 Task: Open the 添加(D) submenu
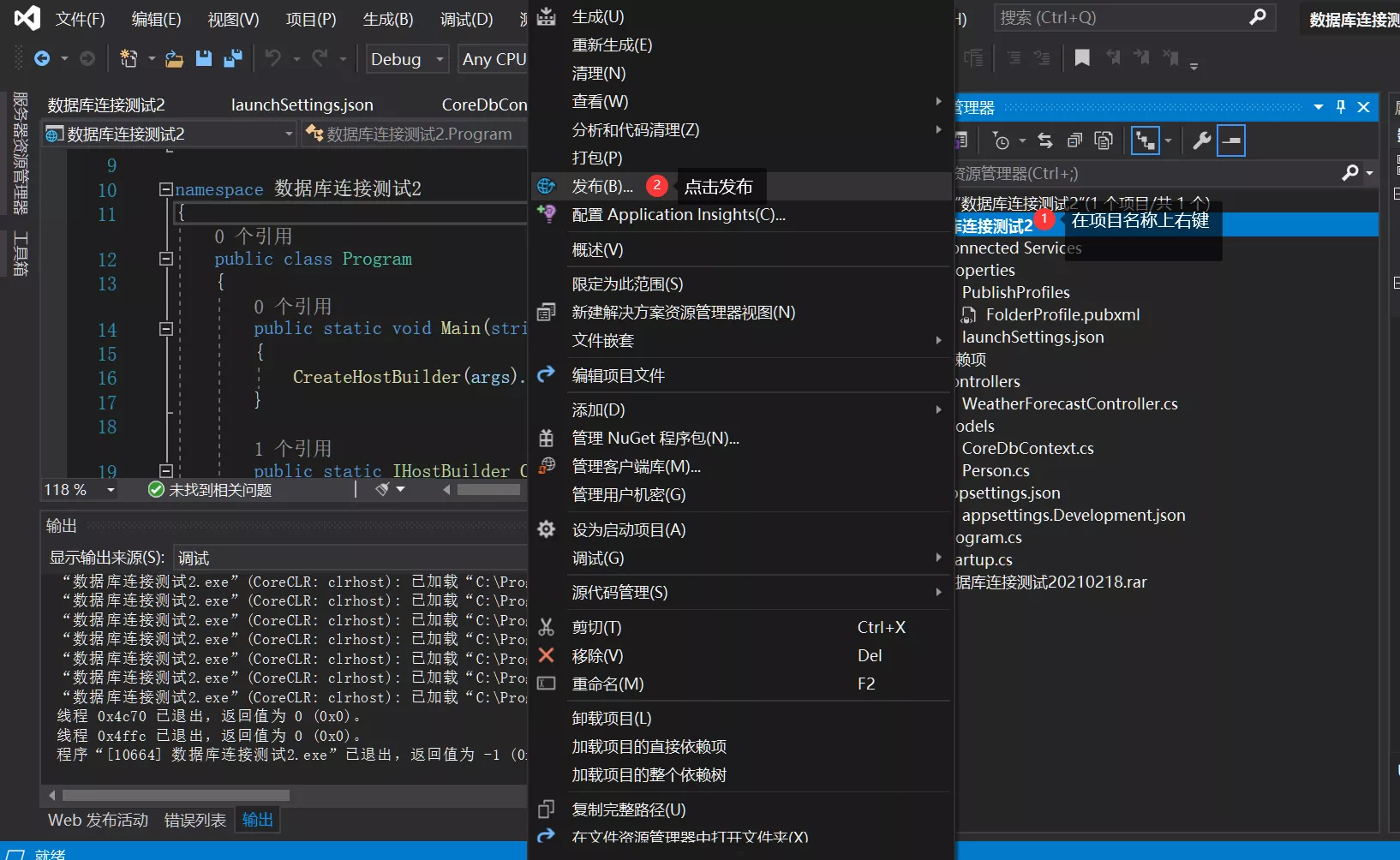[x=740, y=410]
